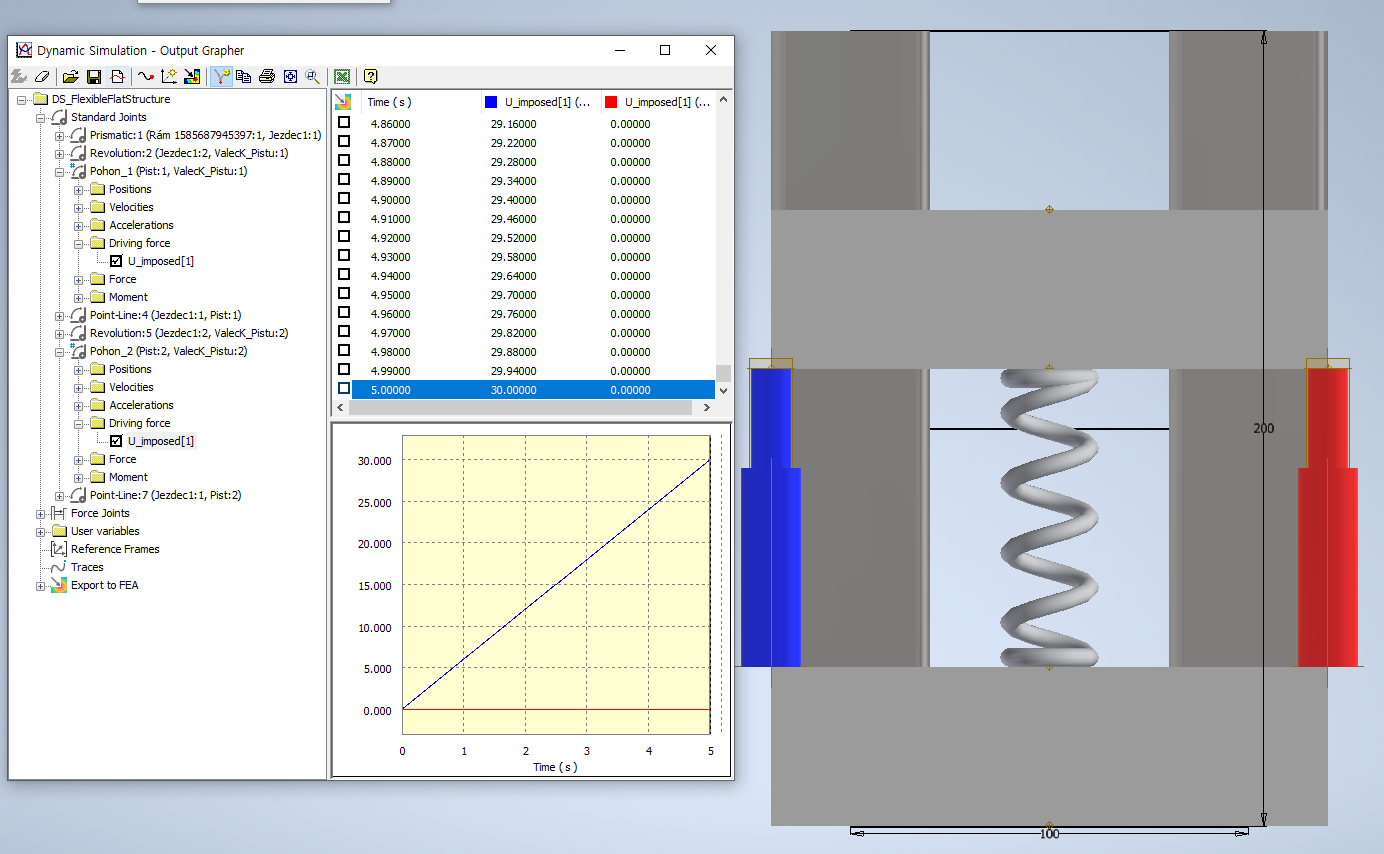
Task: Click the red U_imposed[1] column header
Action: coord(659,102)
